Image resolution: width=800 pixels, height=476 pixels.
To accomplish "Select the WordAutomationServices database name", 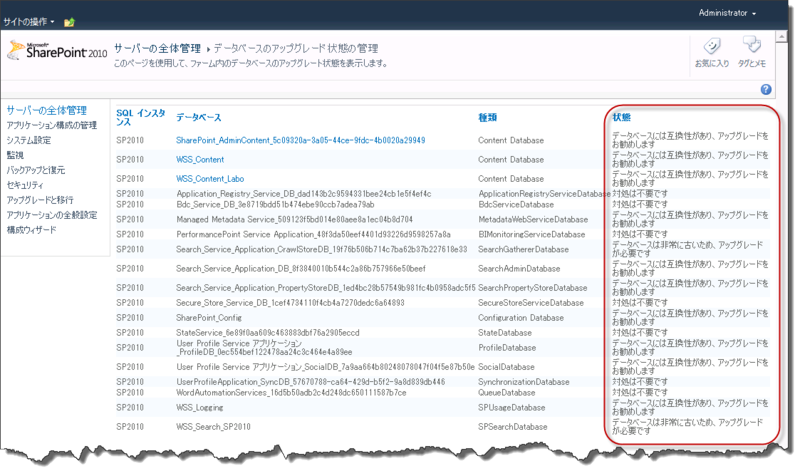I will click(291, 393).
